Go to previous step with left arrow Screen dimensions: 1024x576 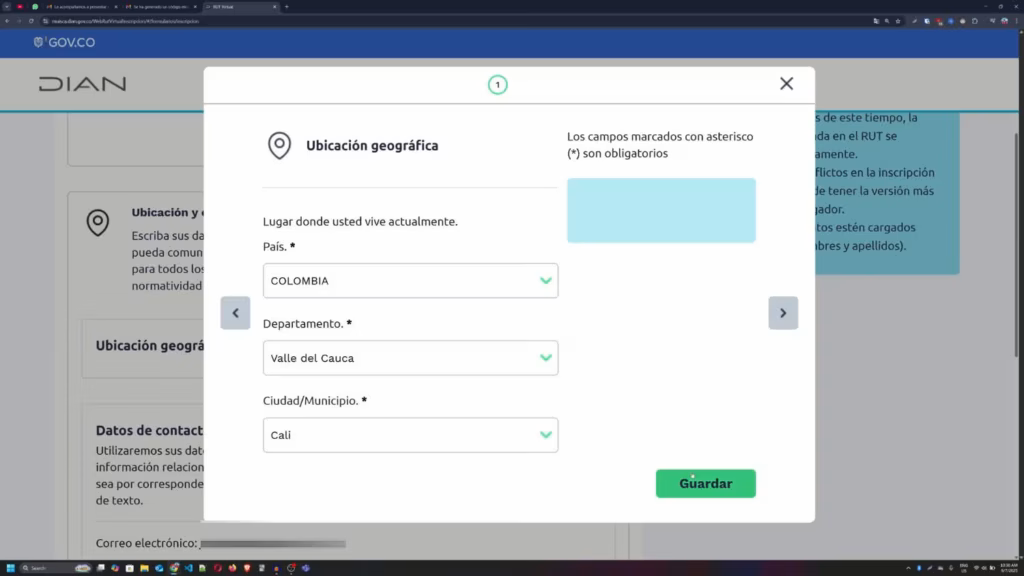coord(235,313)
